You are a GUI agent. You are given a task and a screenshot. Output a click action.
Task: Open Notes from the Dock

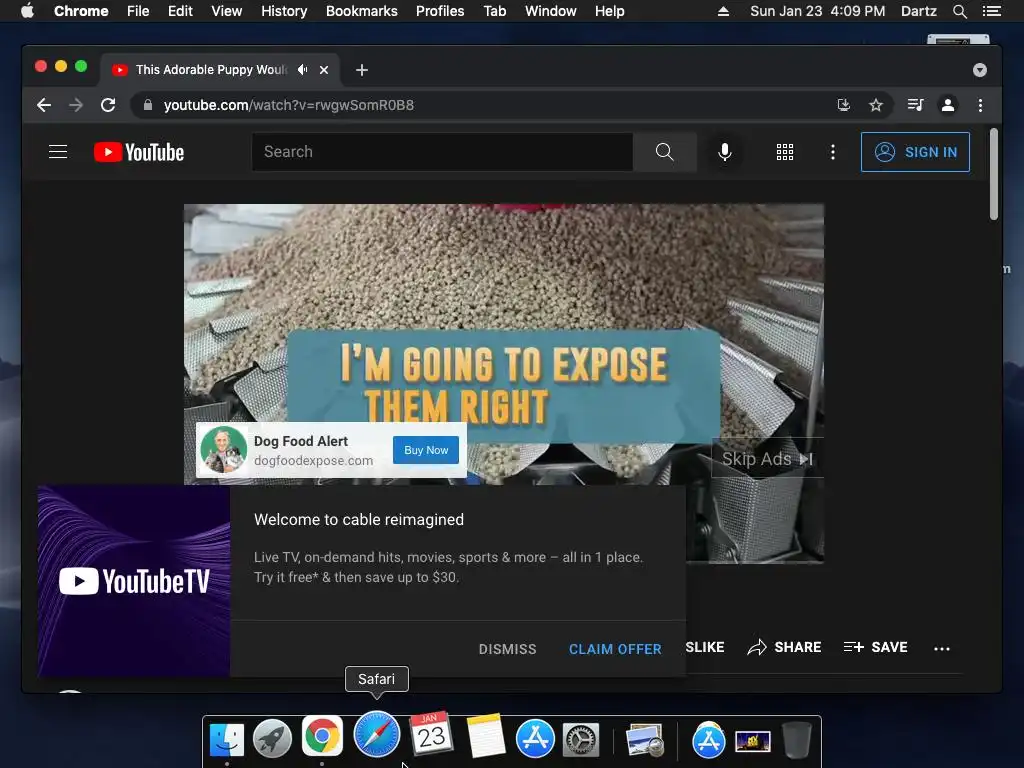tap(486, 736)
